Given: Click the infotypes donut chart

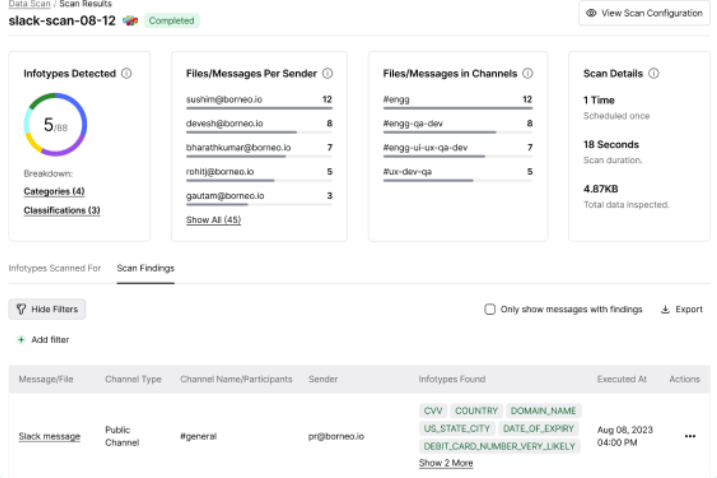Looking at the screenshot, I should click(x=55, y=125).
